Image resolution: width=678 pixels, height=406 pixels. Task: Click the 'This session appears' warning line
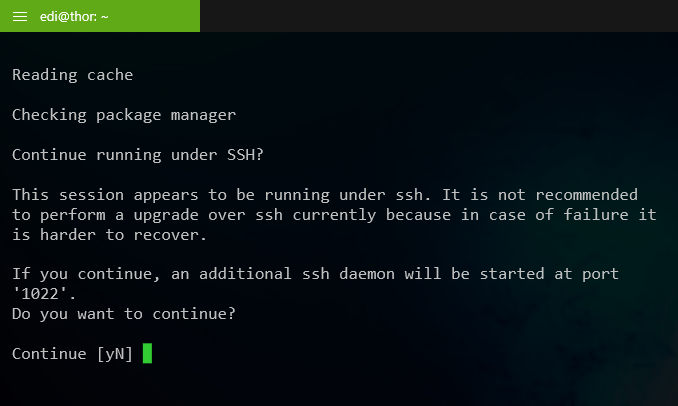[x=325, y=195]
